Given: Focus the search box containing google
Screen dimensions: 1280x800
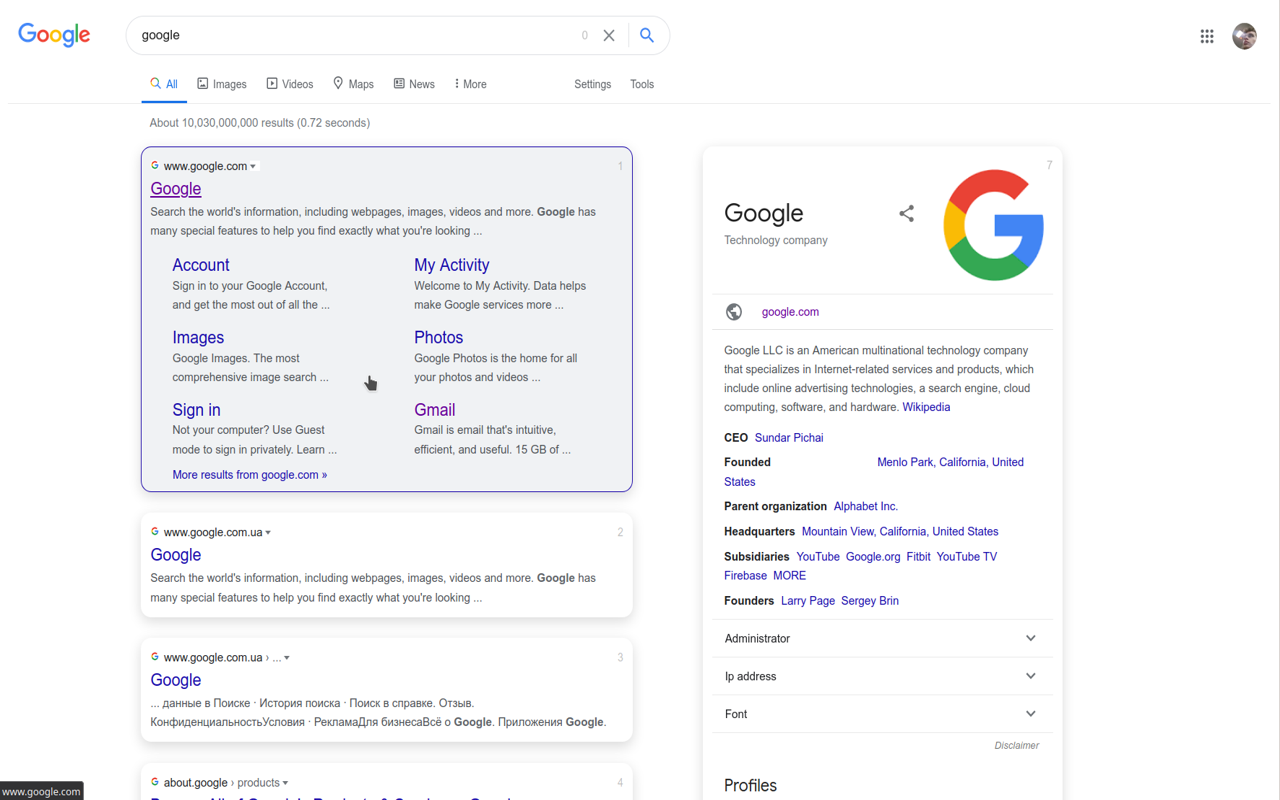Looking at the screenshot, I should point(355,35).
